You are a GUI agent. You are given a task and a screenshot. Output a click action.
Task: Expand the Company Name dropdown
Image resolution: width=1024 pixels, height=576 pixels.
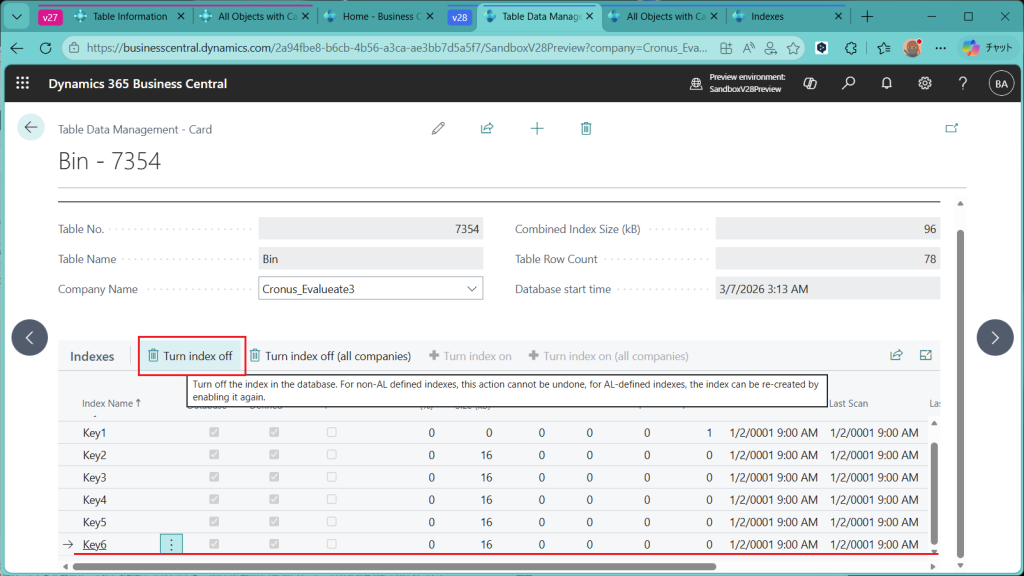(472, 289)
